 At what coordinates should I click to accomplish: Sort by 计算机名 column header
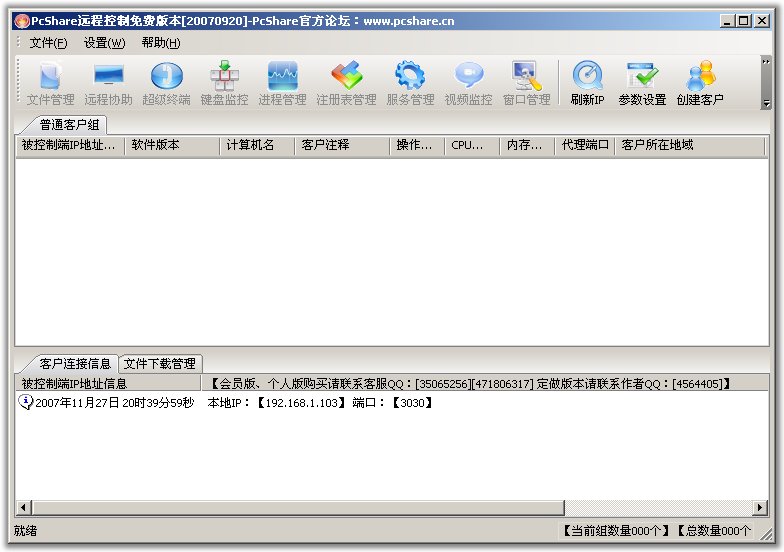pyautogui.click(x=257, y=146)
